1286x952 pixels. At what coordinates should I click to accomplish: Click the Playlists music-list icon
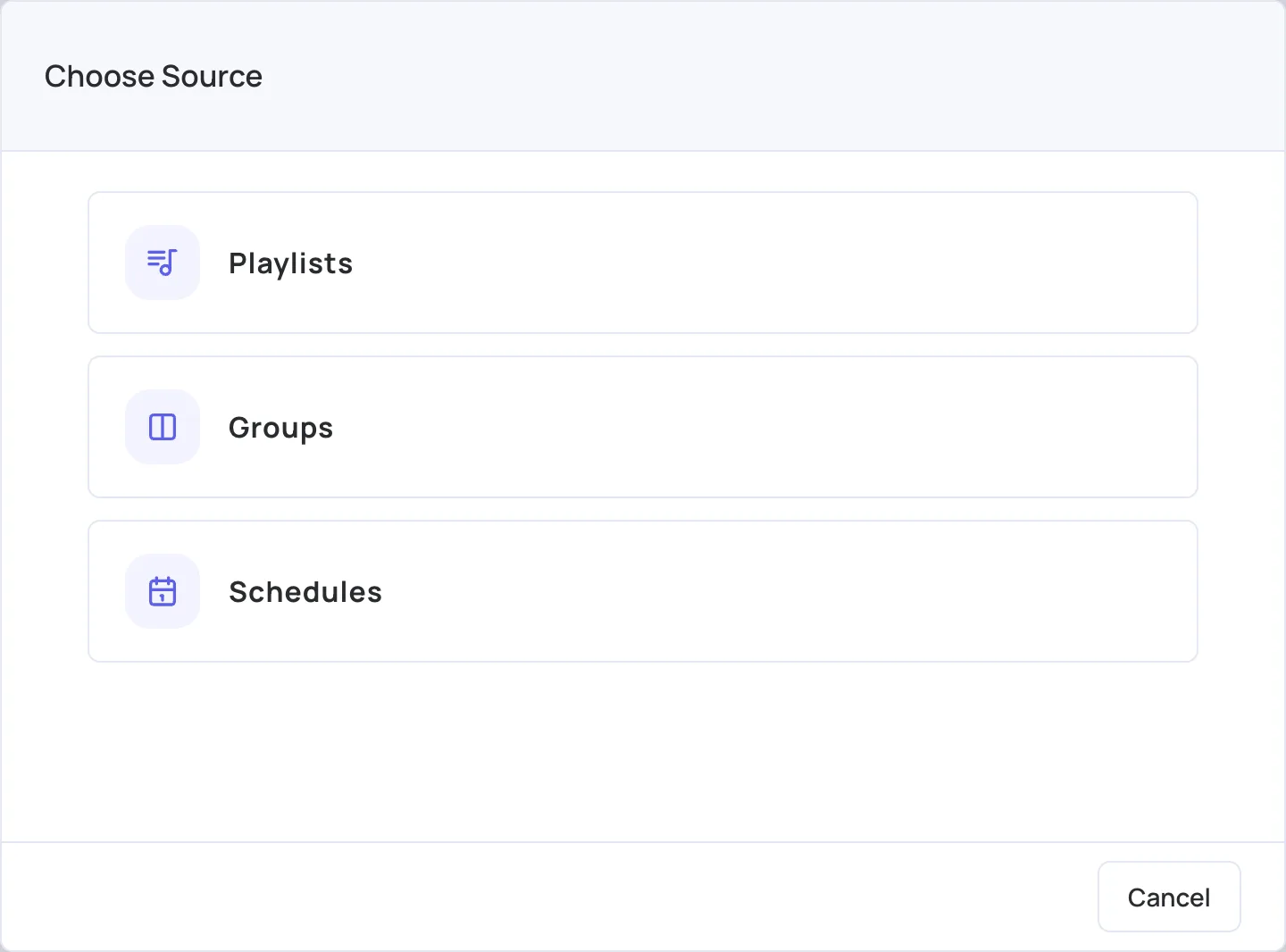[163, 263]
